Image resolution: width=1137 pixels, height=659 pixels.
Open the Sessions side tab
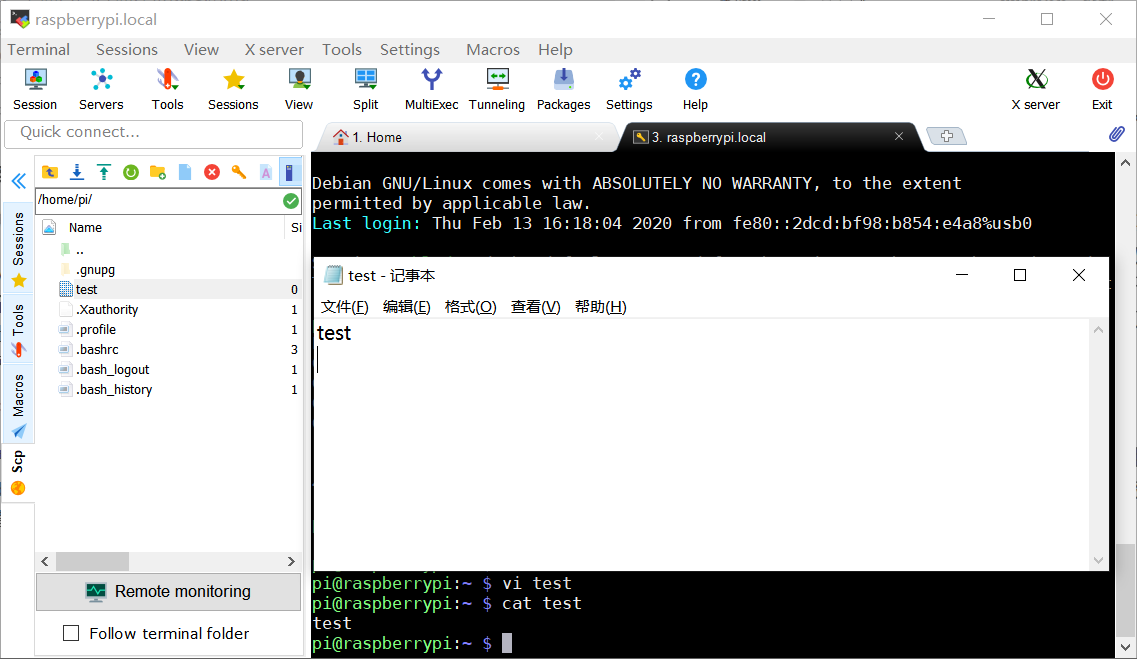point(18,249)
